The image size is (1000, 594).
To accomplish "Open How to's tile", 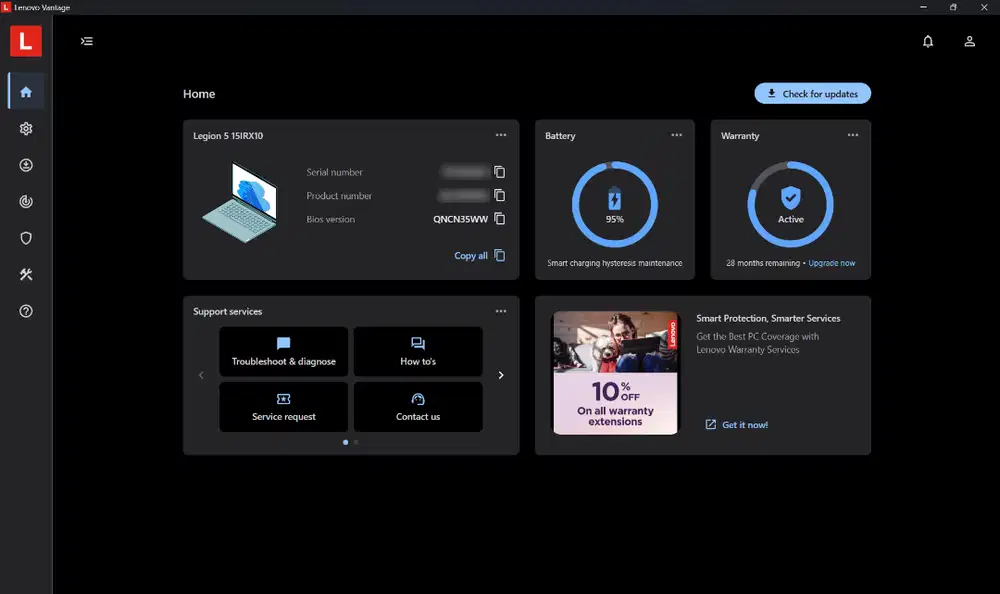I will [x=418, y=352].
